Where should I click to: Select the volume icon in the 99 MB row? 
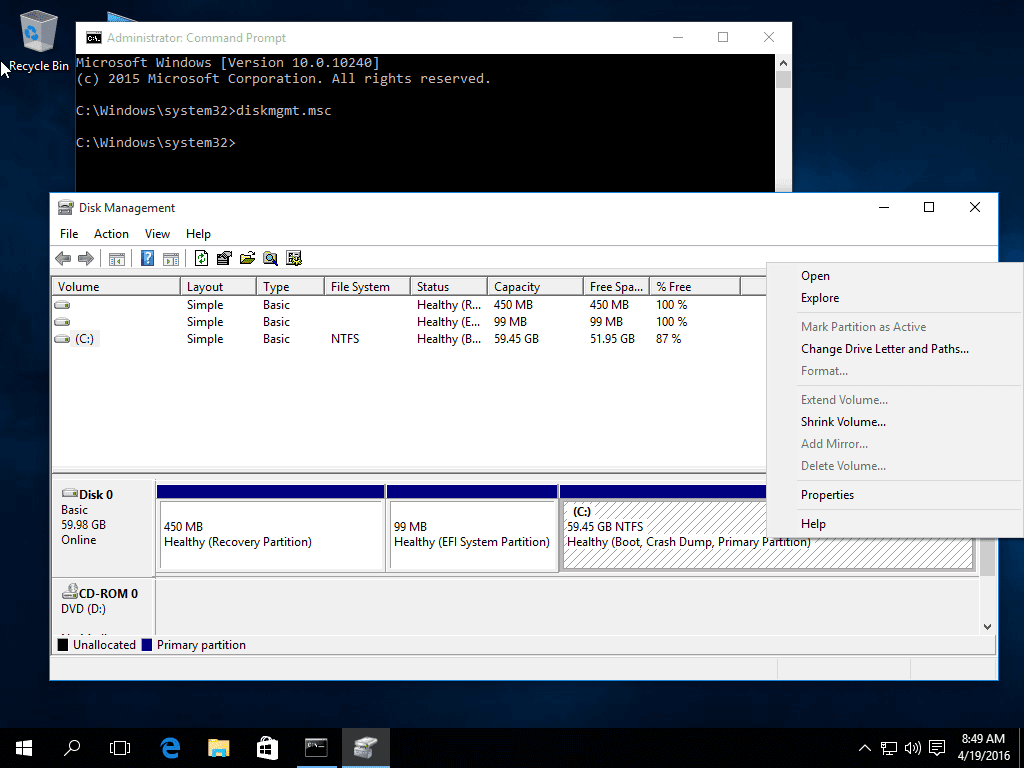(62, 322)
